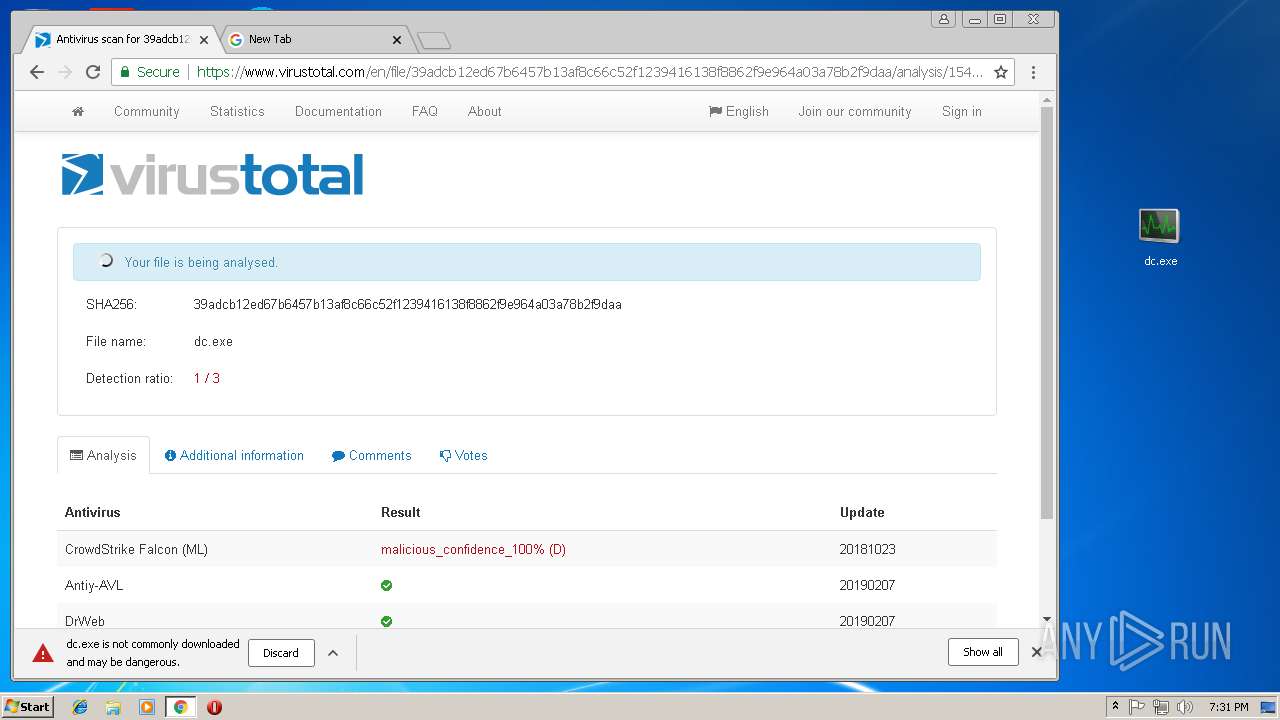Screen dimensions: 1280x720
Task: Expand dc.exe download options chevron
Action: [x=333, y=653]
